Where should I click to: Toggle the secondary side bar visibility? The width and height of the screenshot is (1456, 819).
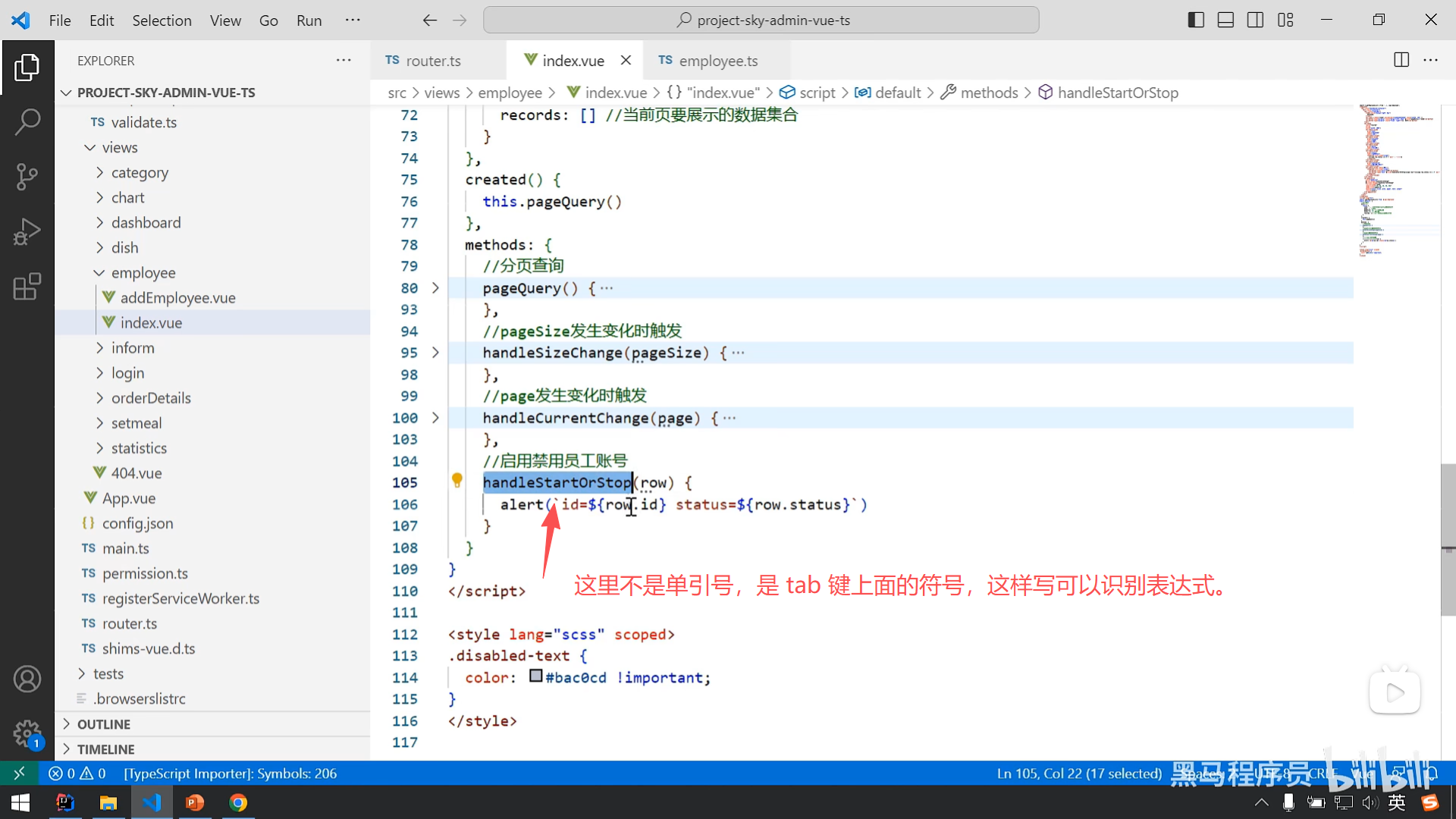(x=1255, y=20)
